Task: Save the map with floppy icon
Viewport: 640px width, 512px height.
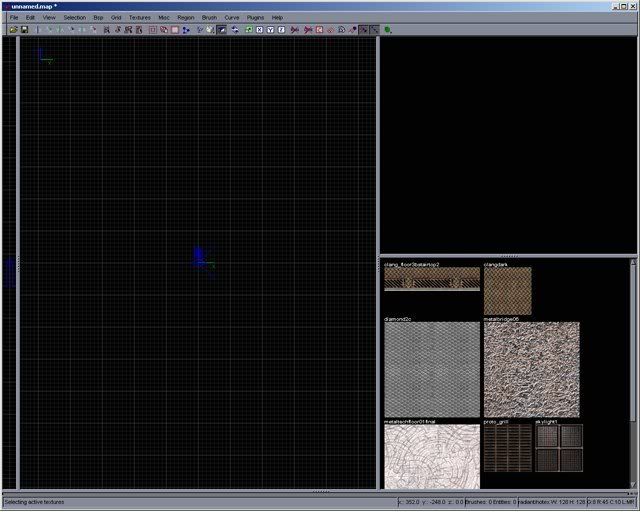Action: [x=24, y=29]
